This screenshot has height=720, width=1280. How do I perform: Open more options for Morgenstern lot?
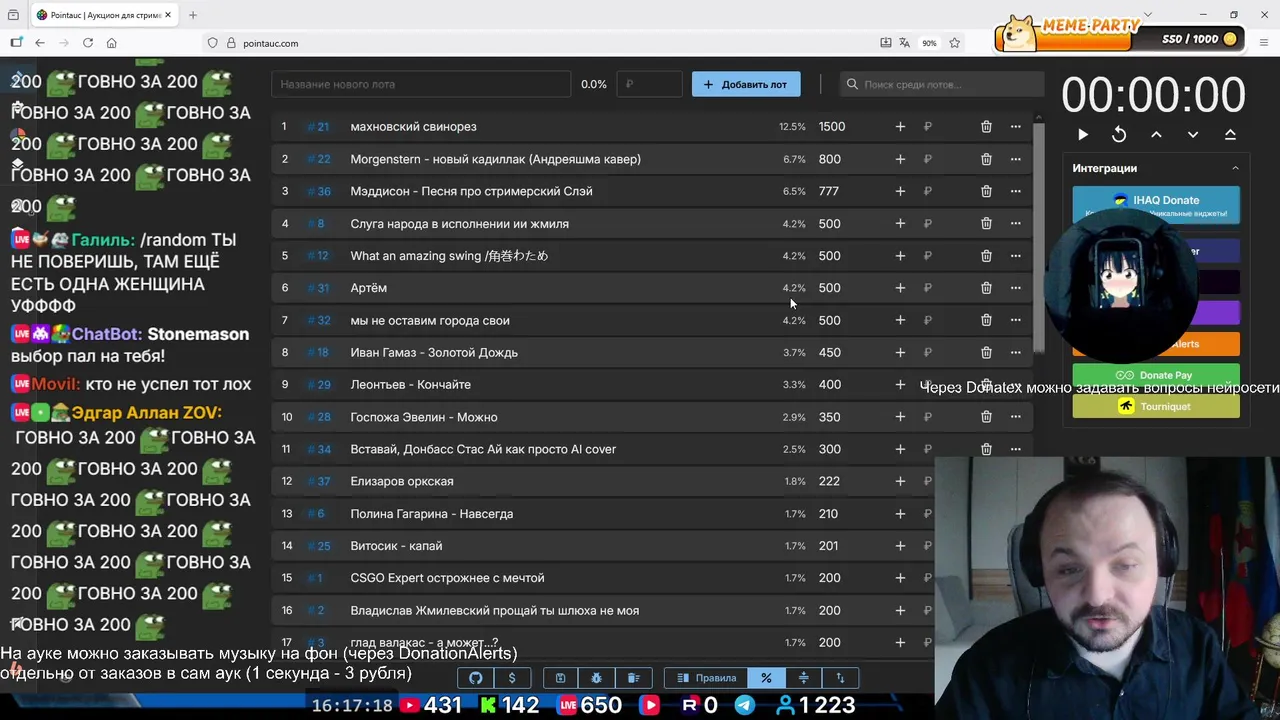1015,159
